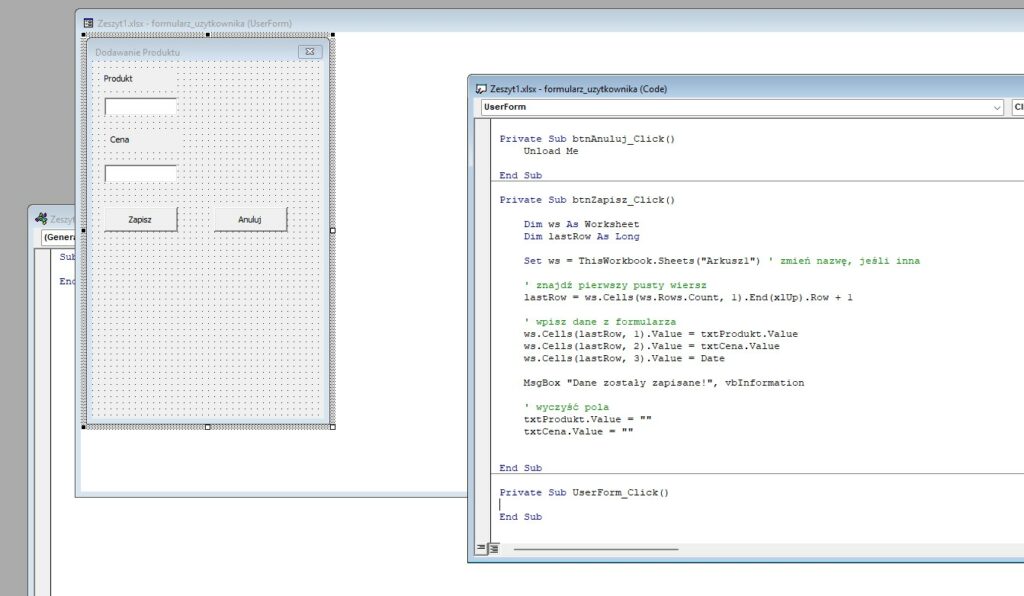The image size is (1024, 596).
Task: Click the "Dim ws As Worksheet" line
Action: point(581,224)
